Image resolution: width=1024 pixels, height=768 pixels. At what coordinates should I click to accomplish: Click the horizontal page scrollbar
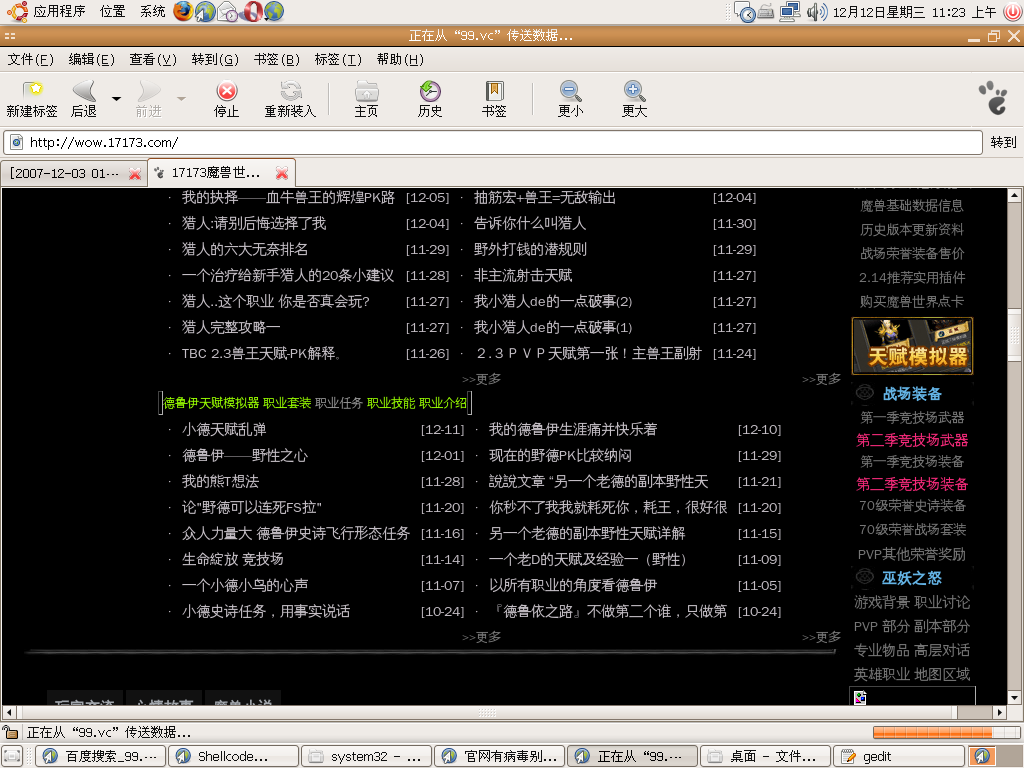pyautogui.click(x=504, y=712)
